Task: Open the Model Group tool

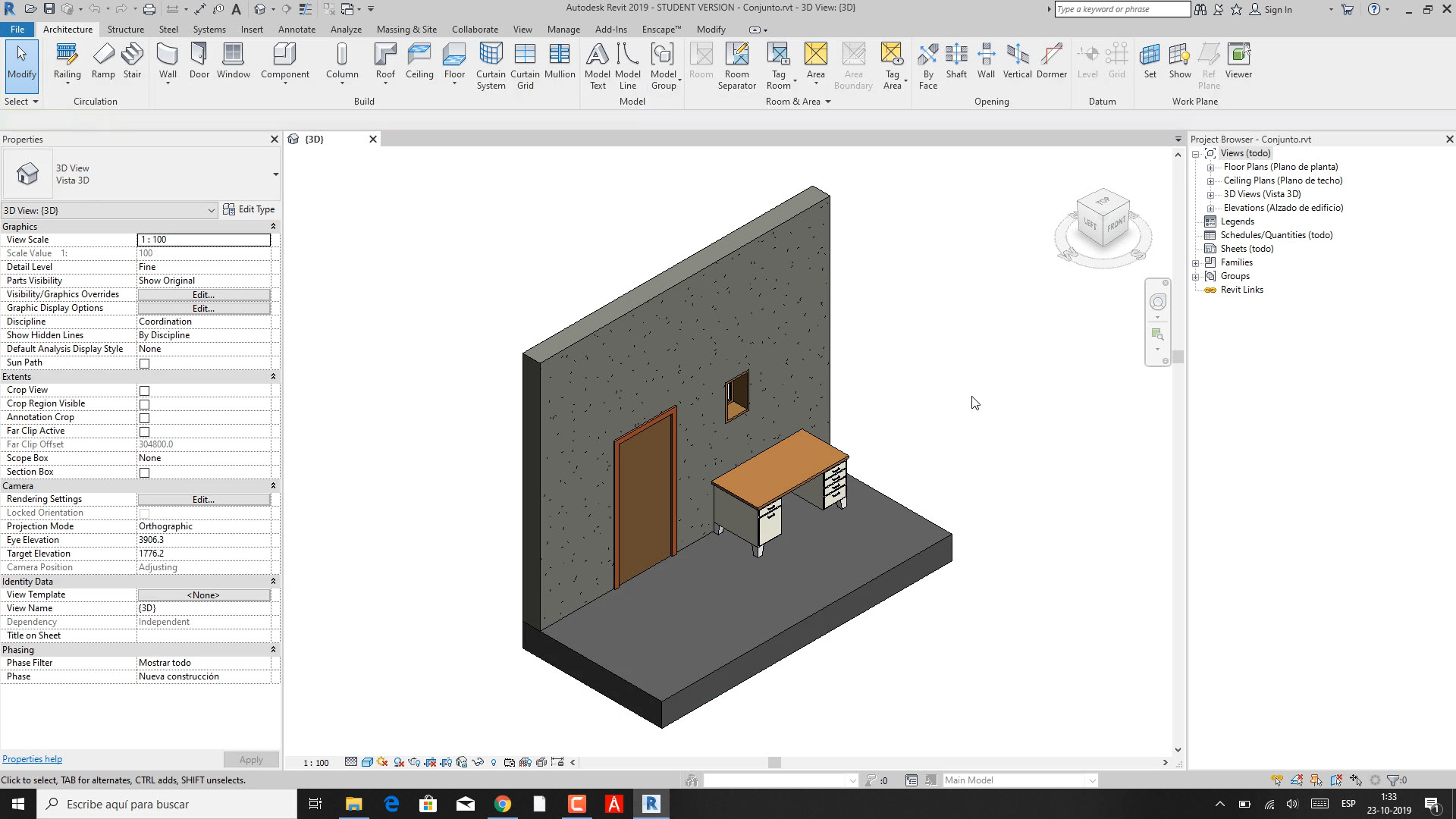Action: tap(664, 67)
